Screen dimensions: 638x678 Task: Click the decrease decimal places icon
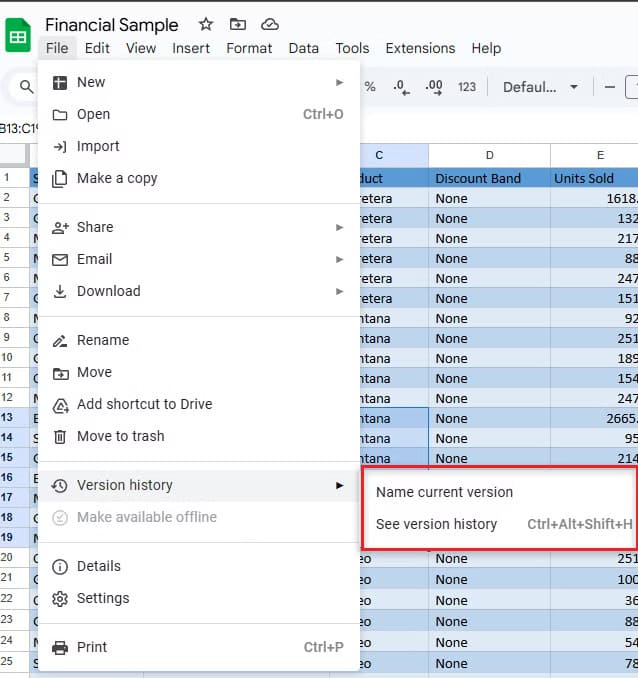[402, 87]
